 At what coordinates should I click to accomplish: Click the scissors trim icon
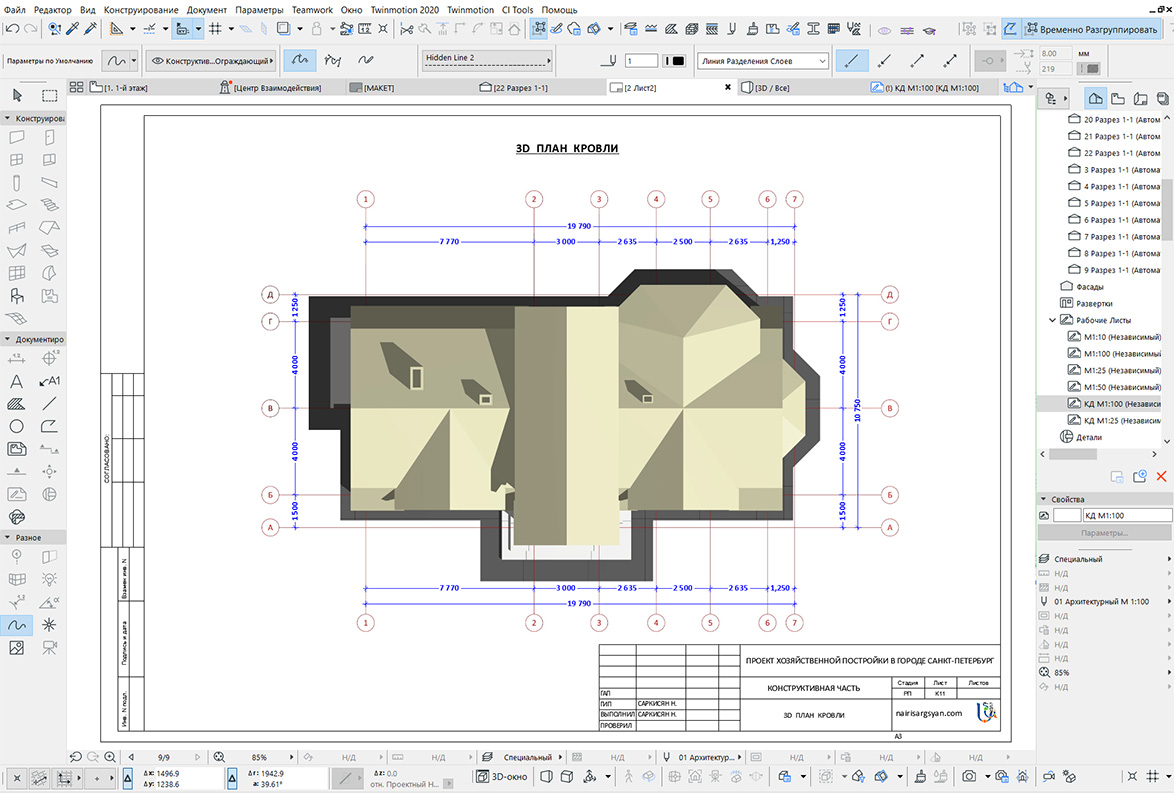click(407, 29)
